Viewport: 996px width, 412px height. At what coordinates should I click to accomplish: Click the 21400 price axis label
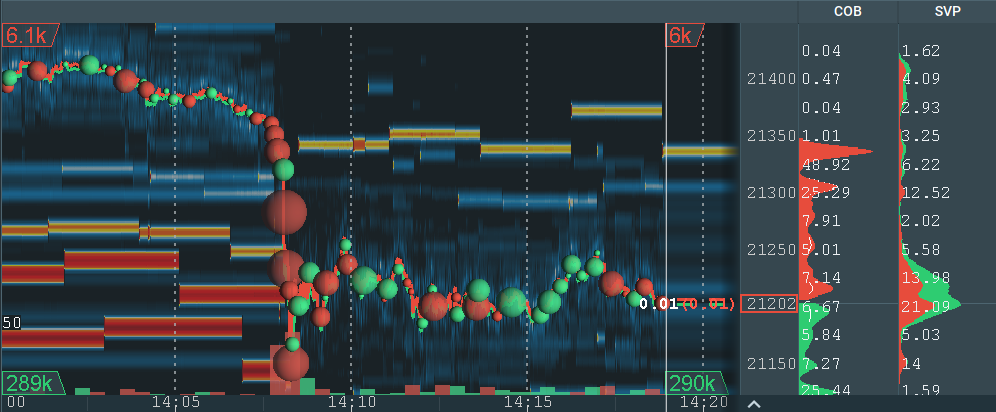tap(772, 79)
